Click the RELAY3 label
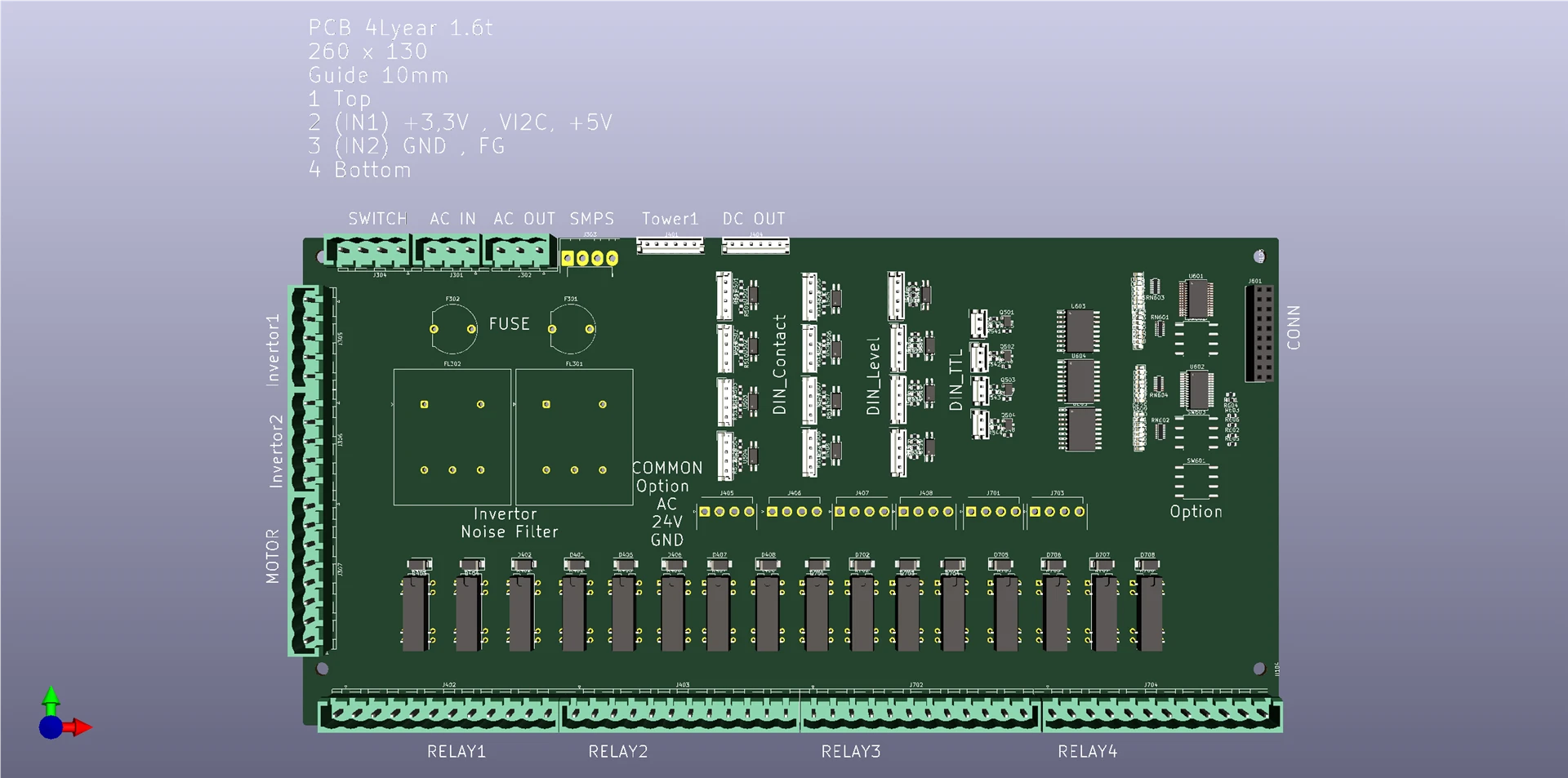Viewport: 1568px width, 778px height. coord(851,752)
